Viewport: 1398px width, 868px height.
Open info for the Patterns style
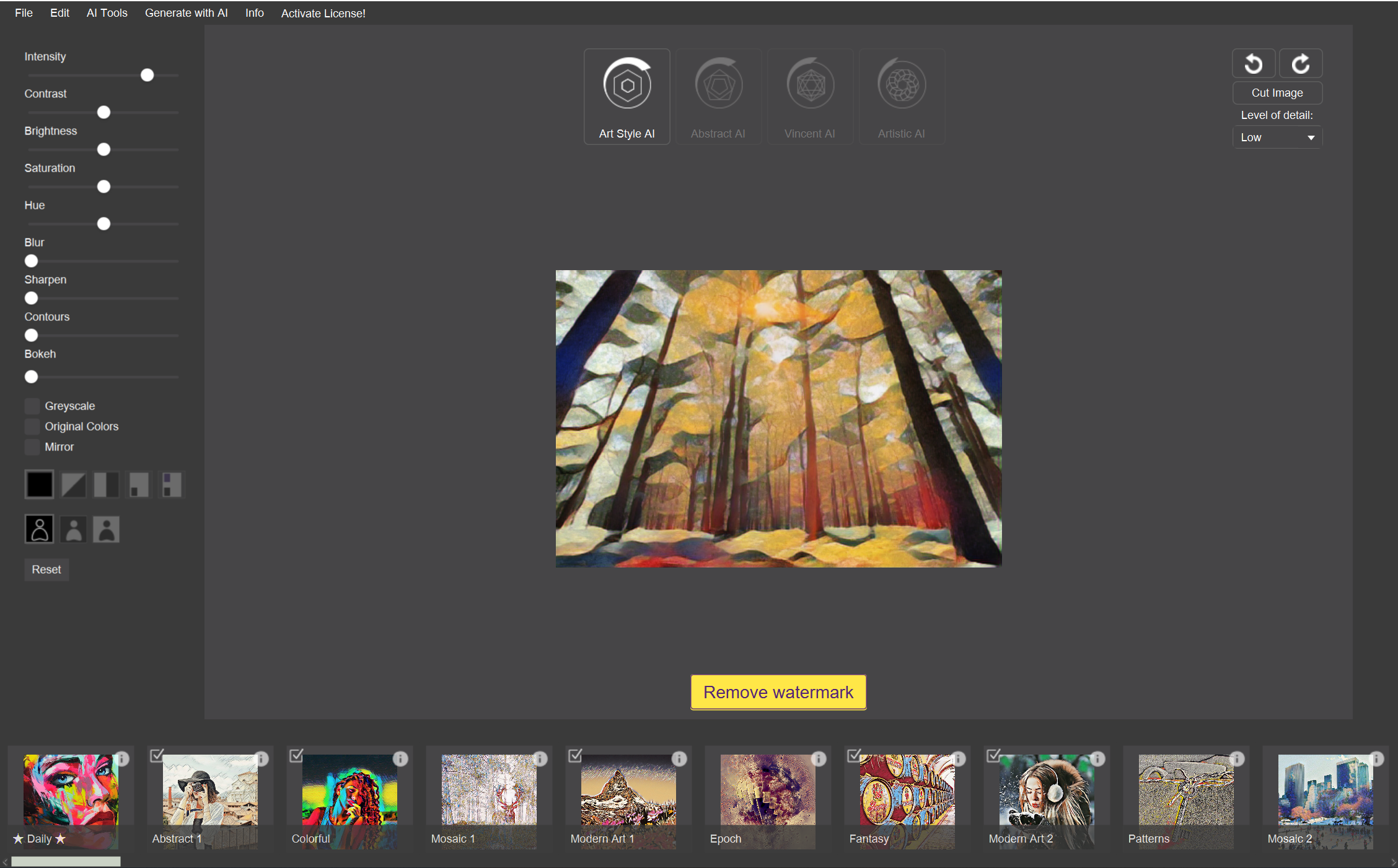point(1237,758)
